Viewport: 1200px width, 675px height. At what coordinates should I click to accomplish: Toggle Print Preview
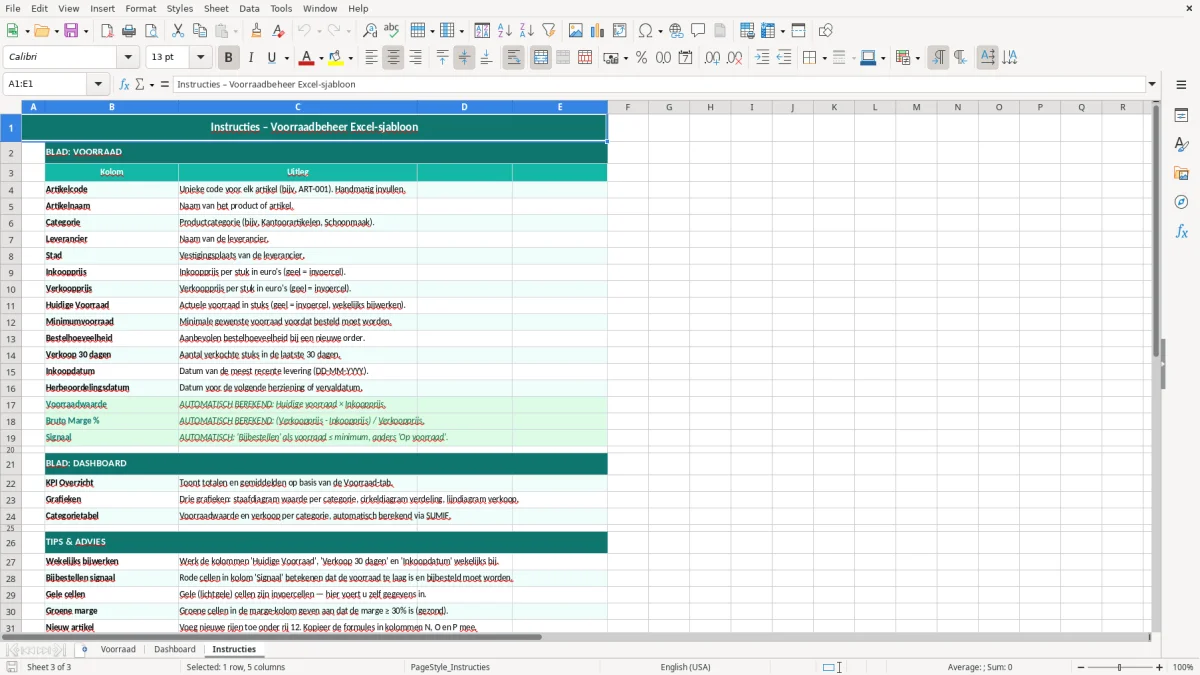pyautogui.click(x=150, y=31)
